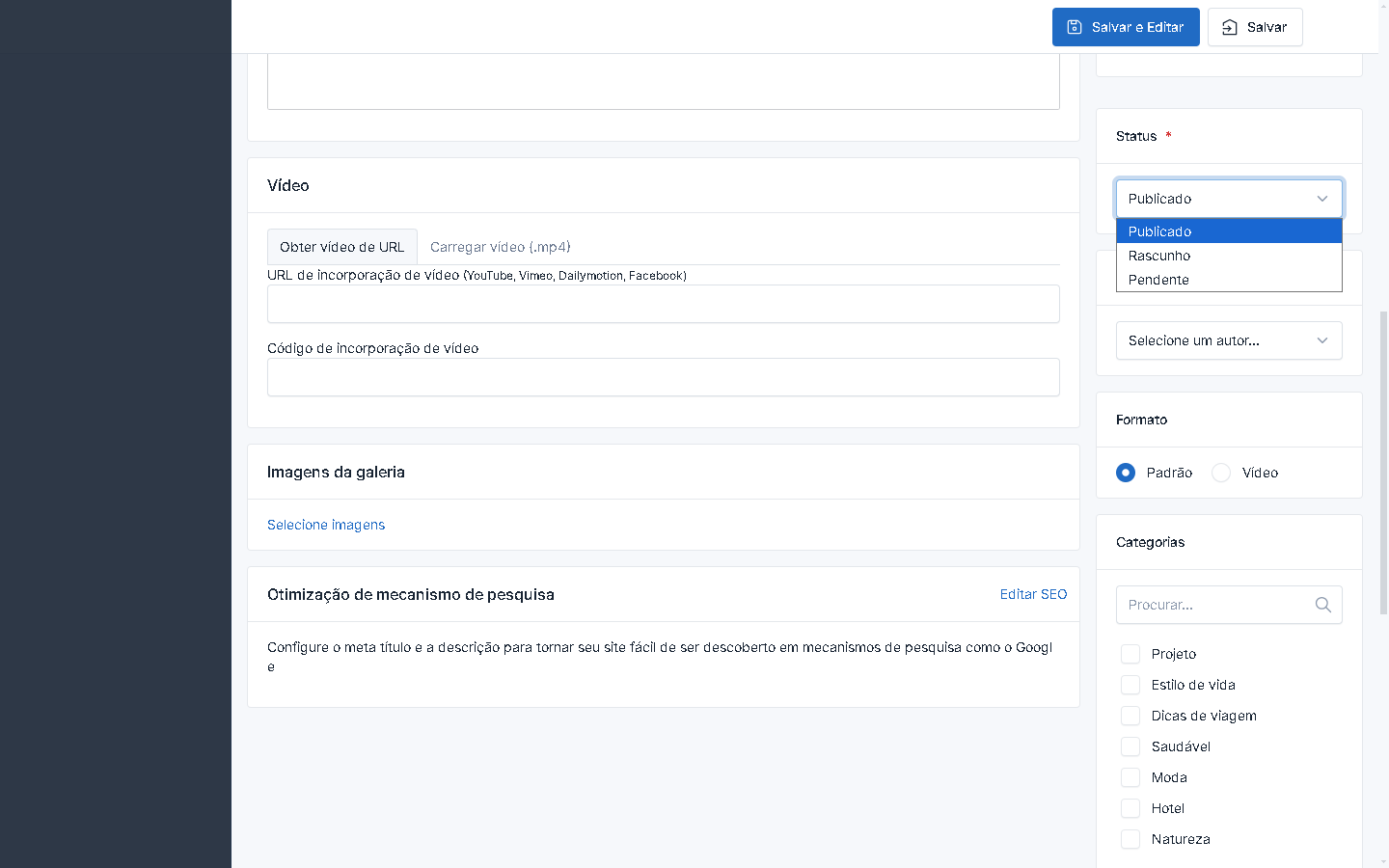Focus the URL de incorporação de vídeo field
This screenshot has width=1389, height=868.
point(663,304)
